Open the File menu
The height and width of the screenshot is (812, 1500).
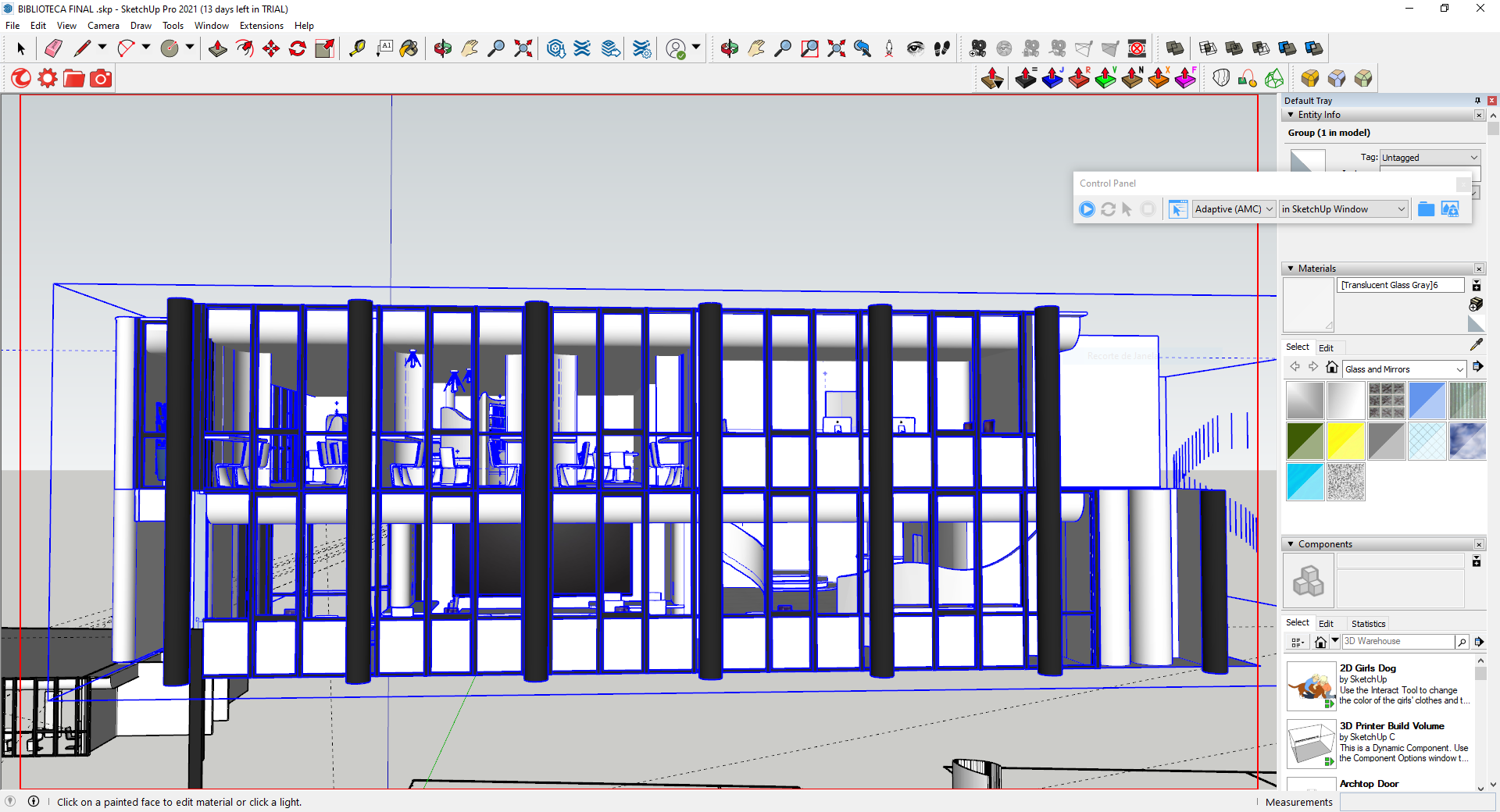coord(12,26)
